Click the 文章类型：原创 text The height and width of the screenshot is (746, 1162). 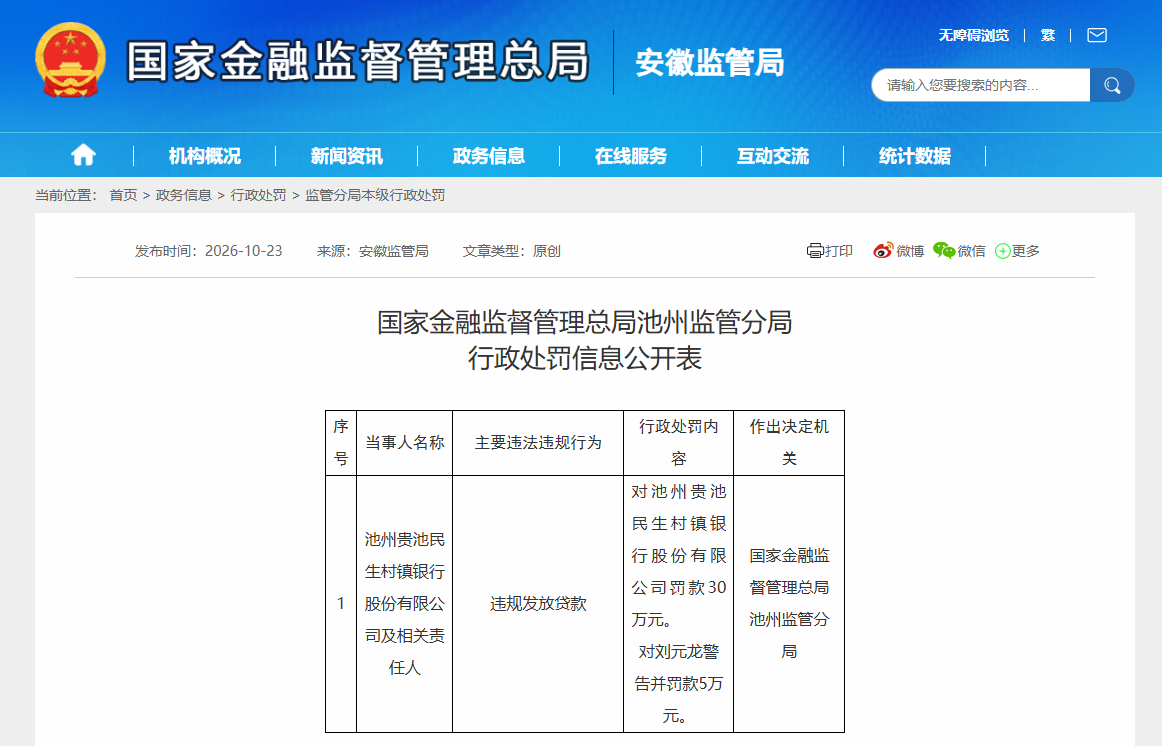point(511,251)
